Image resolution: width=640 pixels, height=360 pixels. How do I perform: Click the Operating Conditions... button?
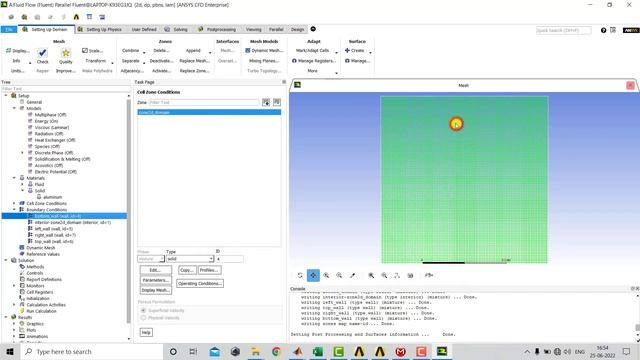(x=200, y=283)
